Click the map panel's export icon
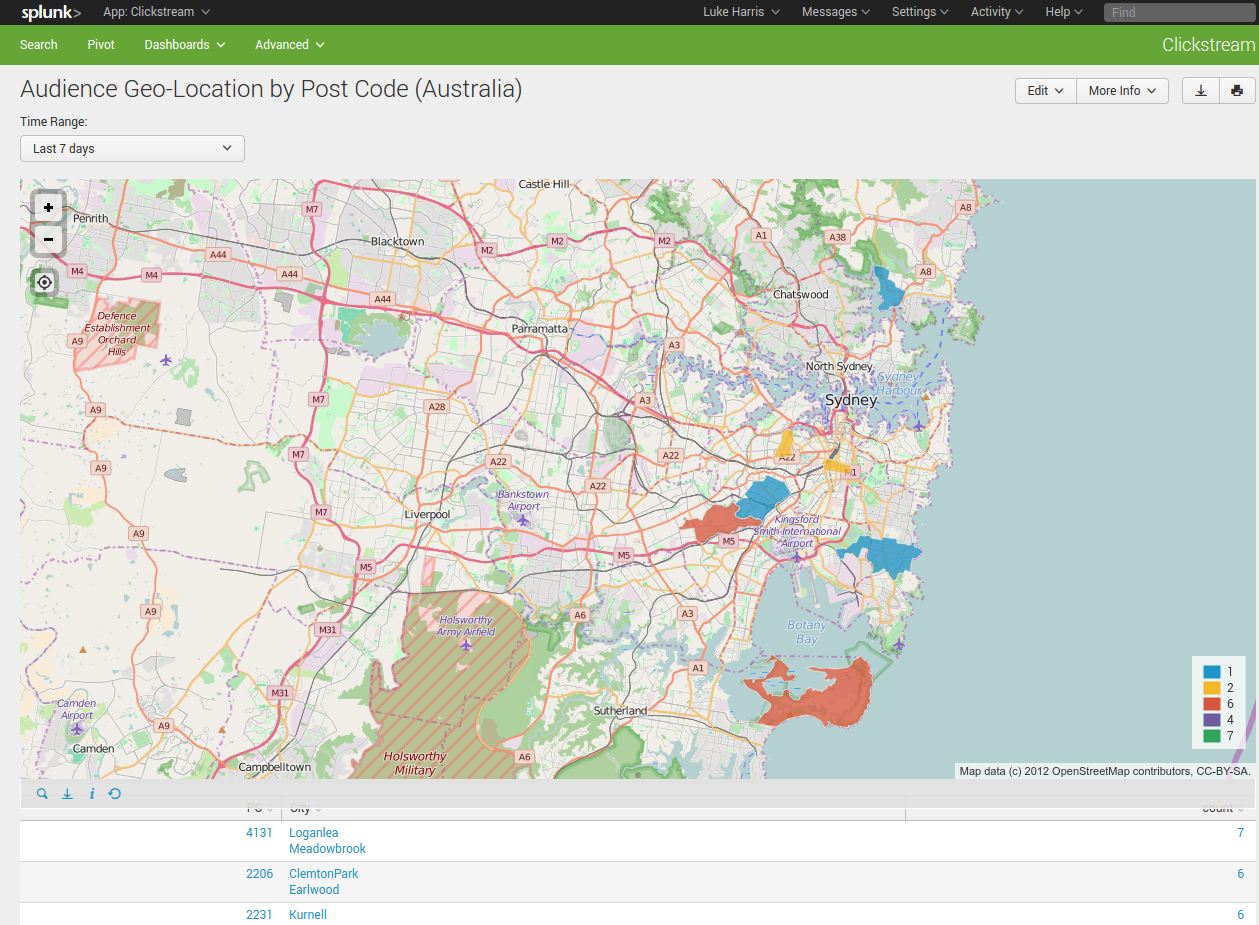The image size is (1259, 925). point(67,794)
